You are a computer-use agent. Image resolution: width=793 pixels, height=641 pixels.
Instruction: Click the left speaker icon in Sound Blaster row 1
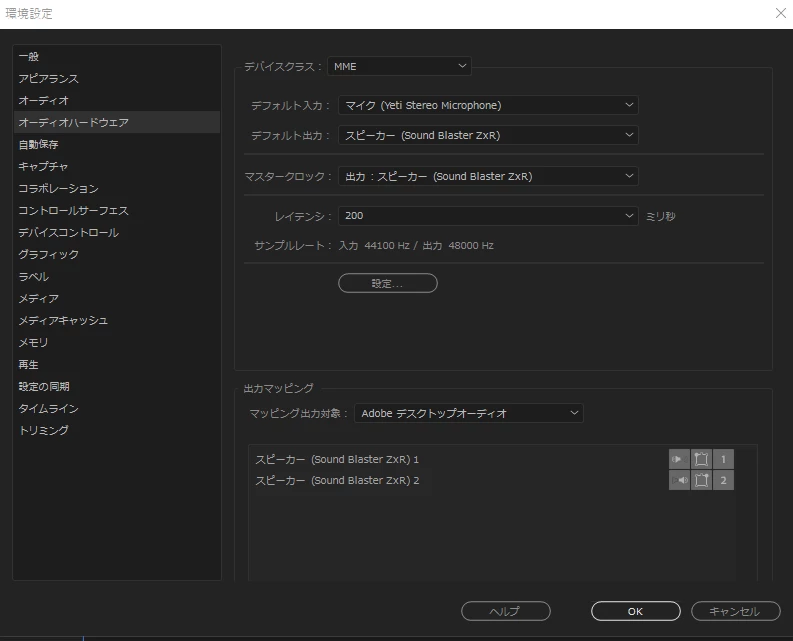click(679, 459)
